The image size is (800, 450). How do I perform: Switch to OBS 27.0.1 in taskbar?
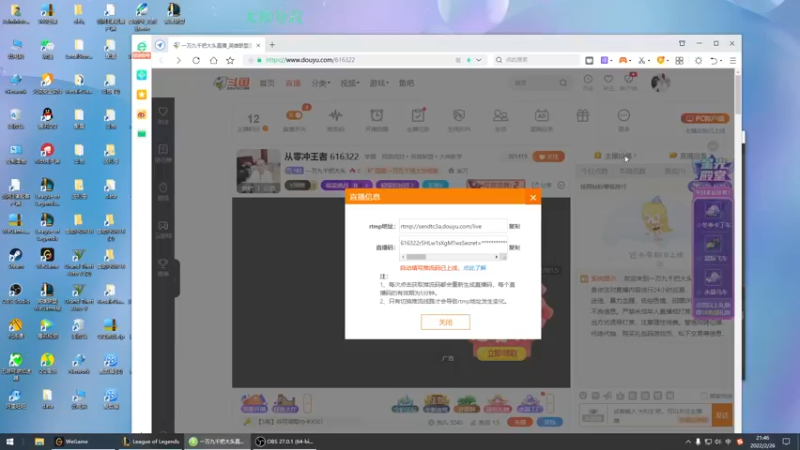tap(284, 441)
